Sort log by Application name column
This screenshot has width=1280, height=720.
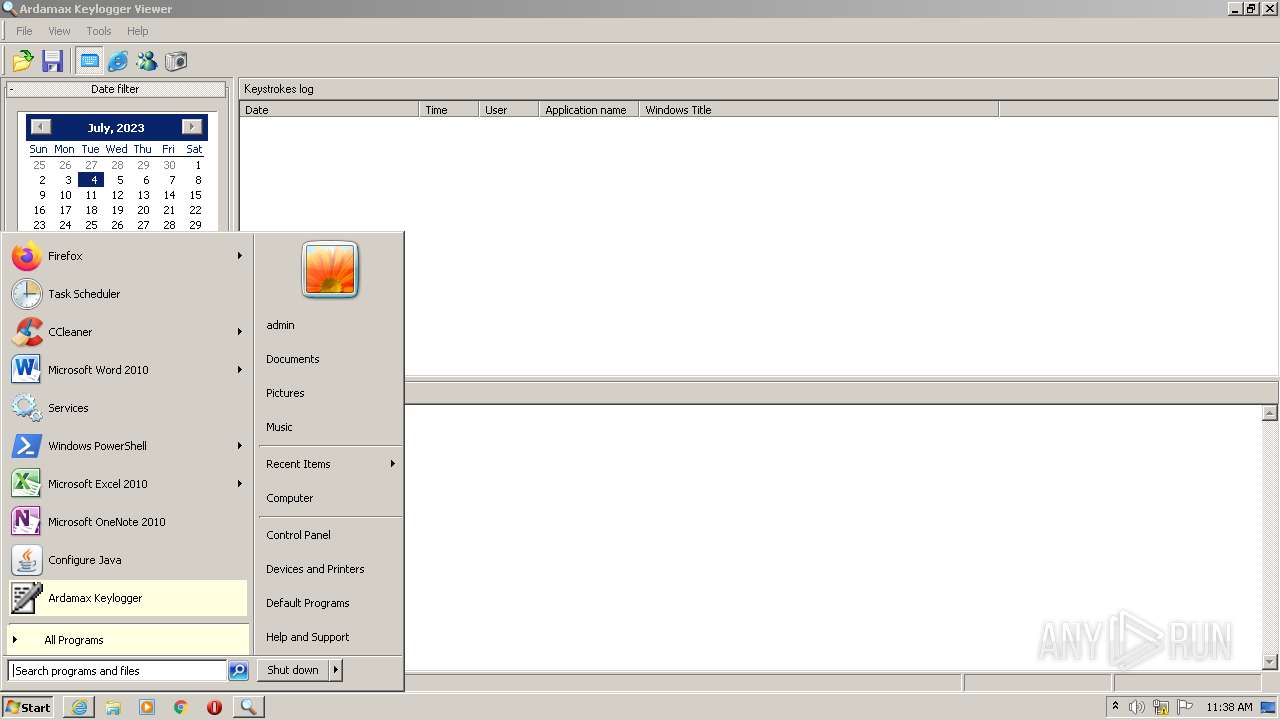click(x=588, y=110)
